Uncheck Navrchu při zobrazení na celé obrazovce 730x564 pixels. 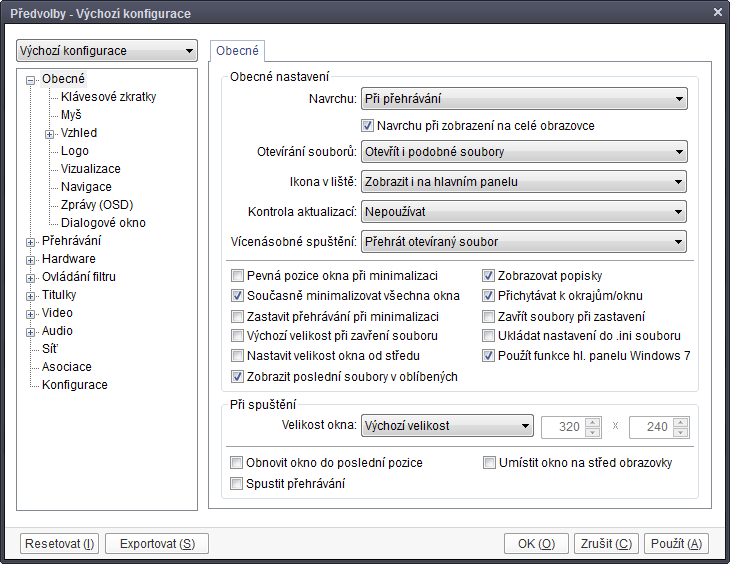pos(368,126)
